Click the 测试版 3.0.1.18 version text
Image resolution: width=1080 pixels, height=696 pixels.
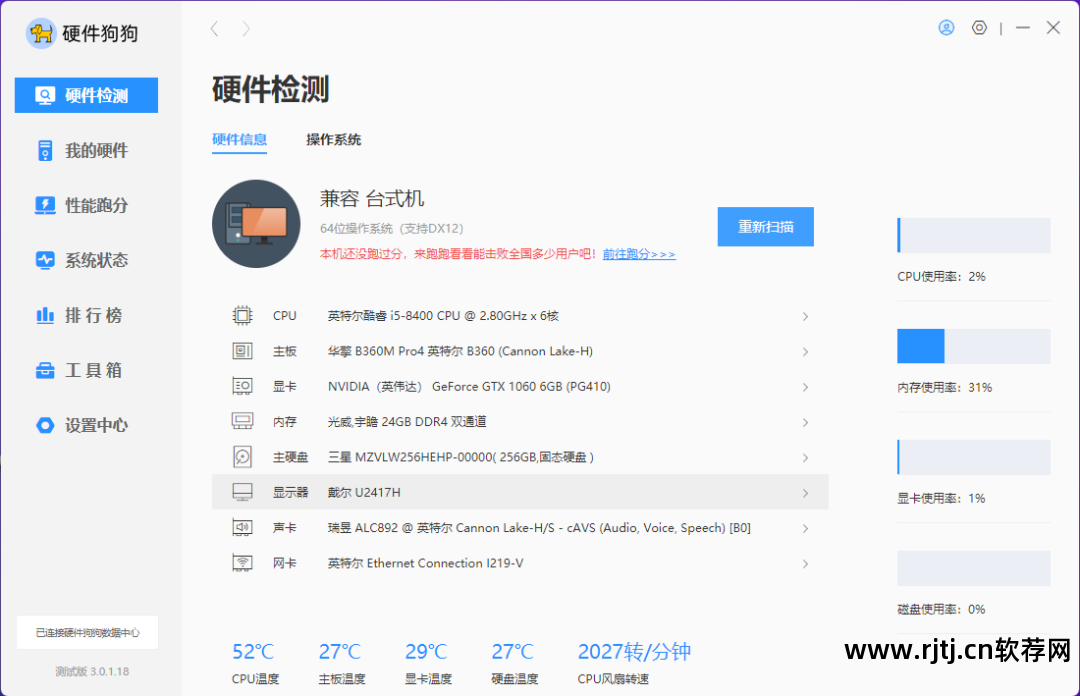[x=92, y=671]
